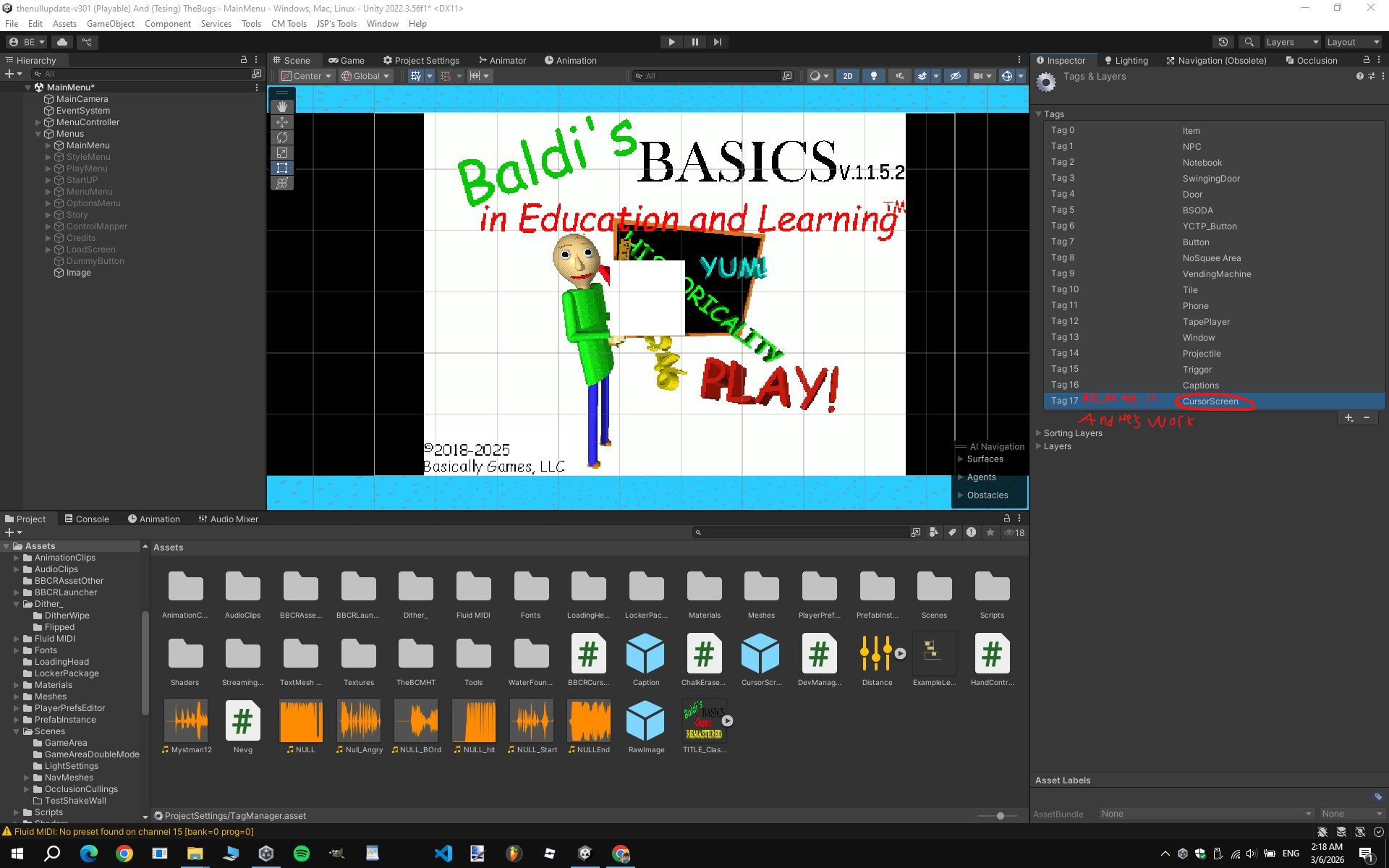Image resolution: width=1389 pixels, height=868 pixels.
Task: Open the Center pivot dropdown
Action: (306, 76)
